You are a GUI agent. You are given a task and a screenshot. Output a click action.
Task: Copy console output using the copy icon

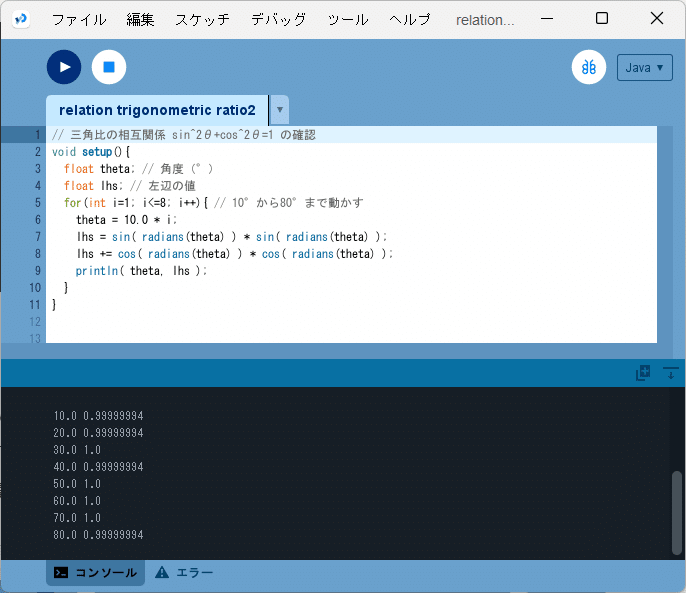[x=643, y=373]
